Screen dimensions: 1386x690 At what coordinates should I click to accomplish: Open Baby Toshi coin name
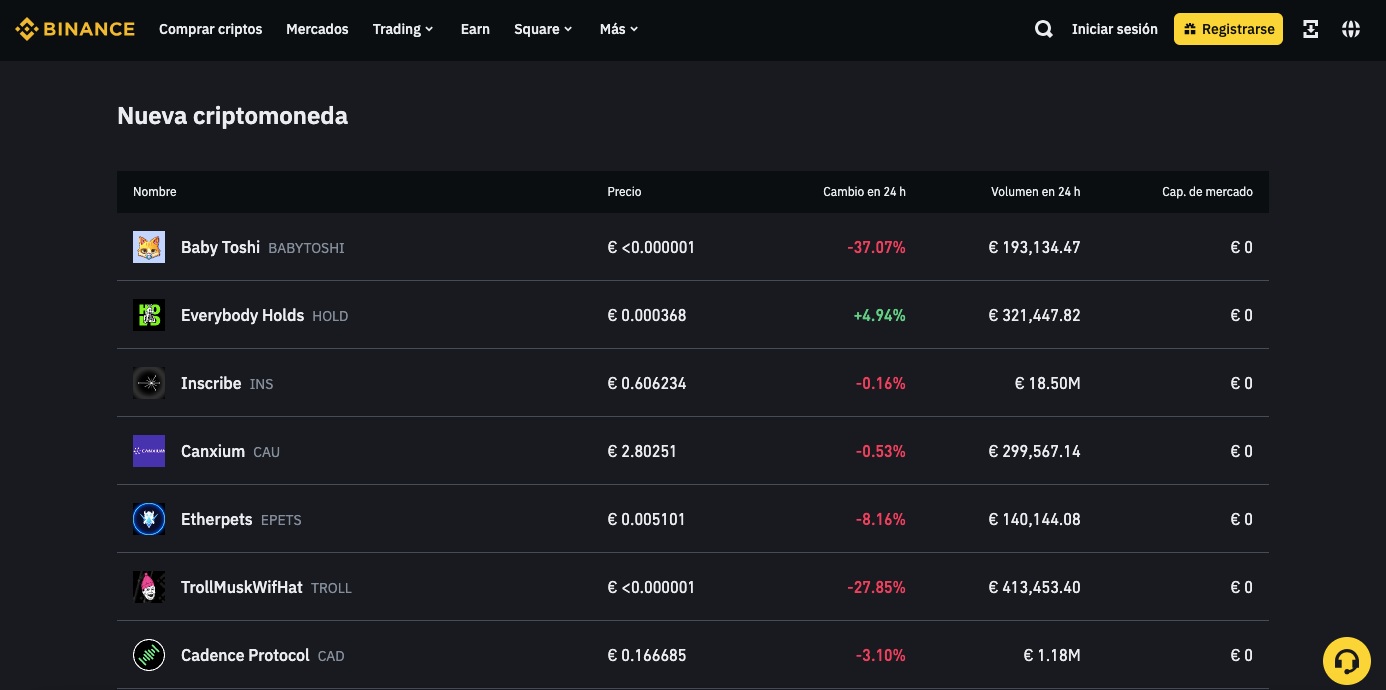point(220,247)
